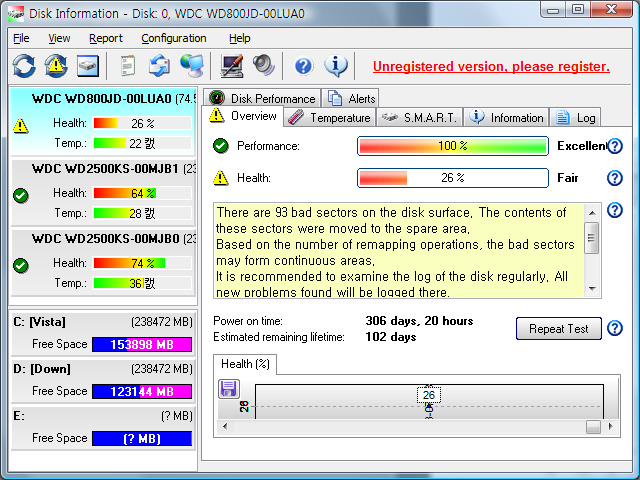Select the WDC WD2500KS-00MJB0 disk entry
Image resolution: width=640 pixels, height=480 pixels.
tap(103, 262)
